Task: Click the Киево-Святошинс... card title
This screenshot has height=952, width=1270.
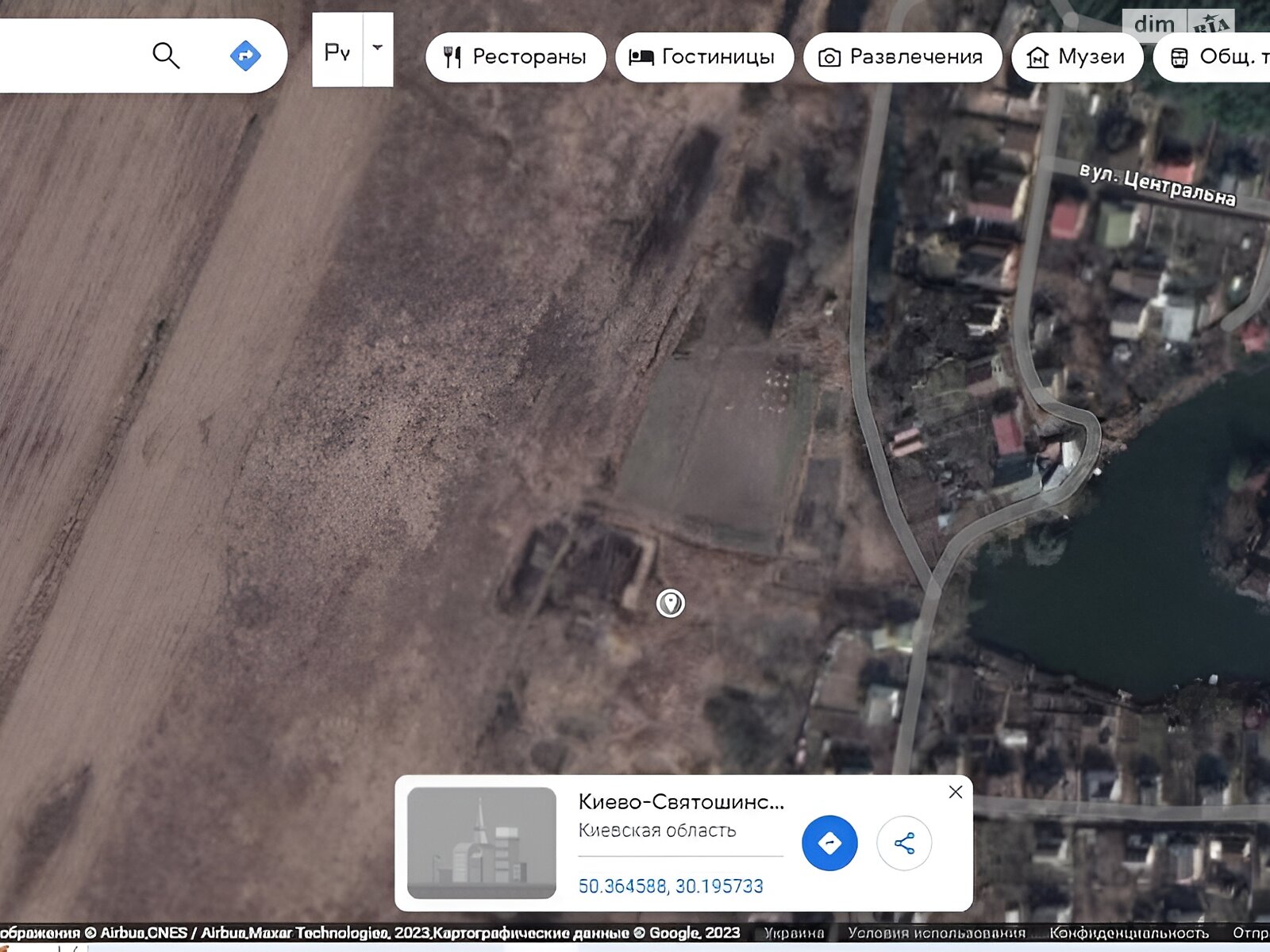Action: (x=681, y=802)
